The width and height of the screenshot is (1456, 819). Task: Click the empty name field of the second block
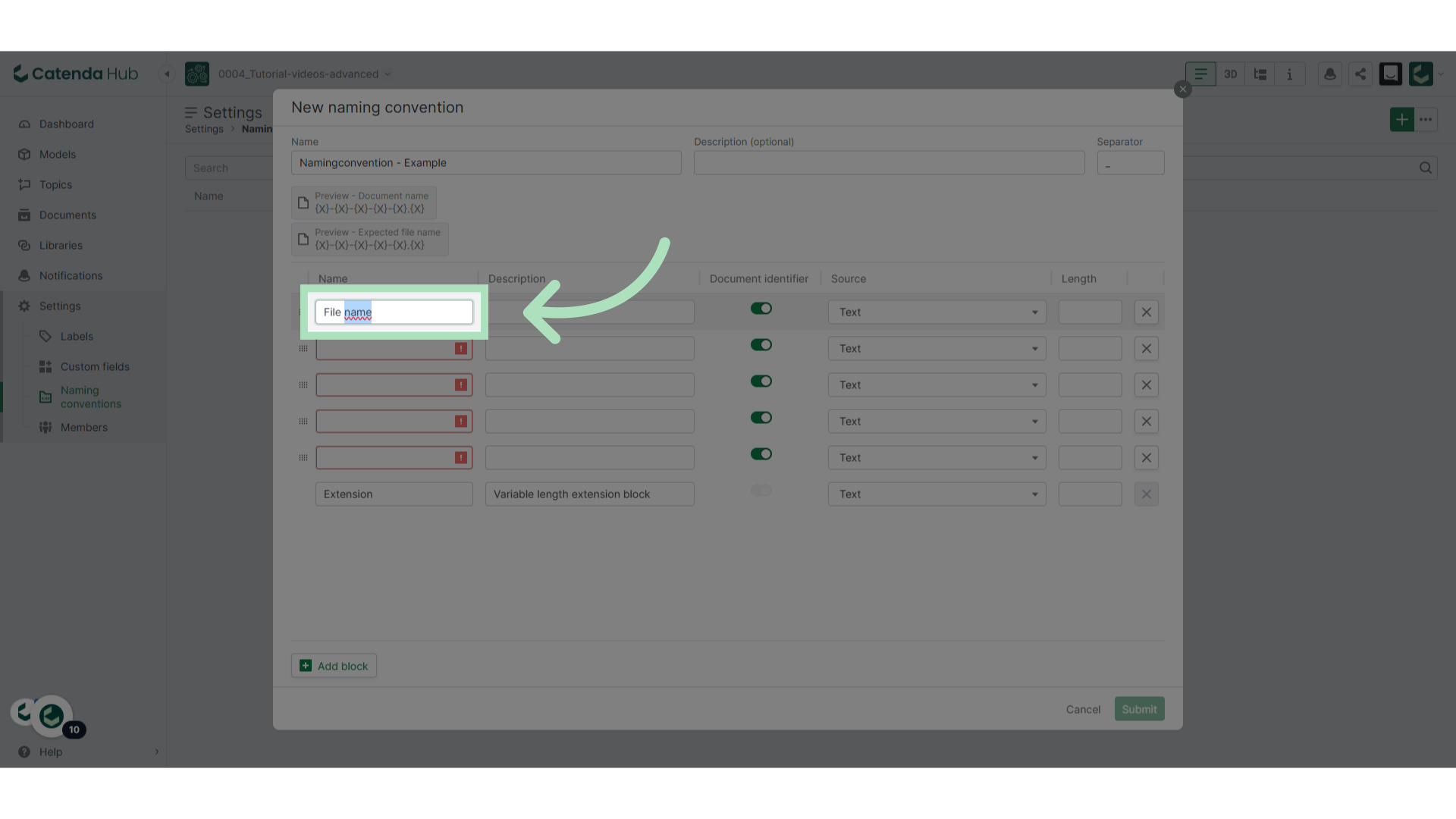(x=394, y=348)
